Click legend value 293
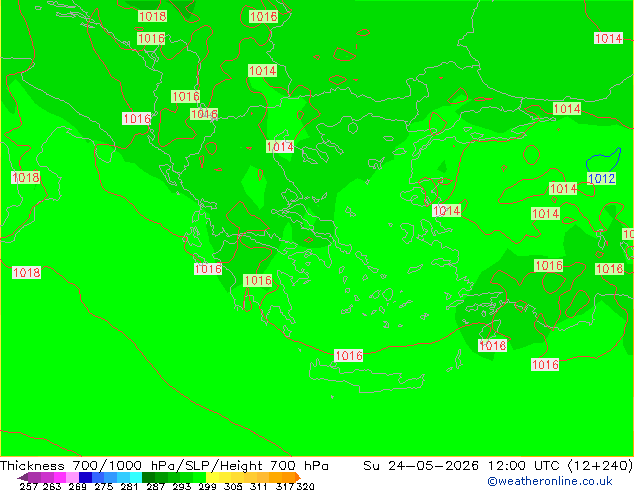Viewport: 634px width, 490px height. coord(182,486)
